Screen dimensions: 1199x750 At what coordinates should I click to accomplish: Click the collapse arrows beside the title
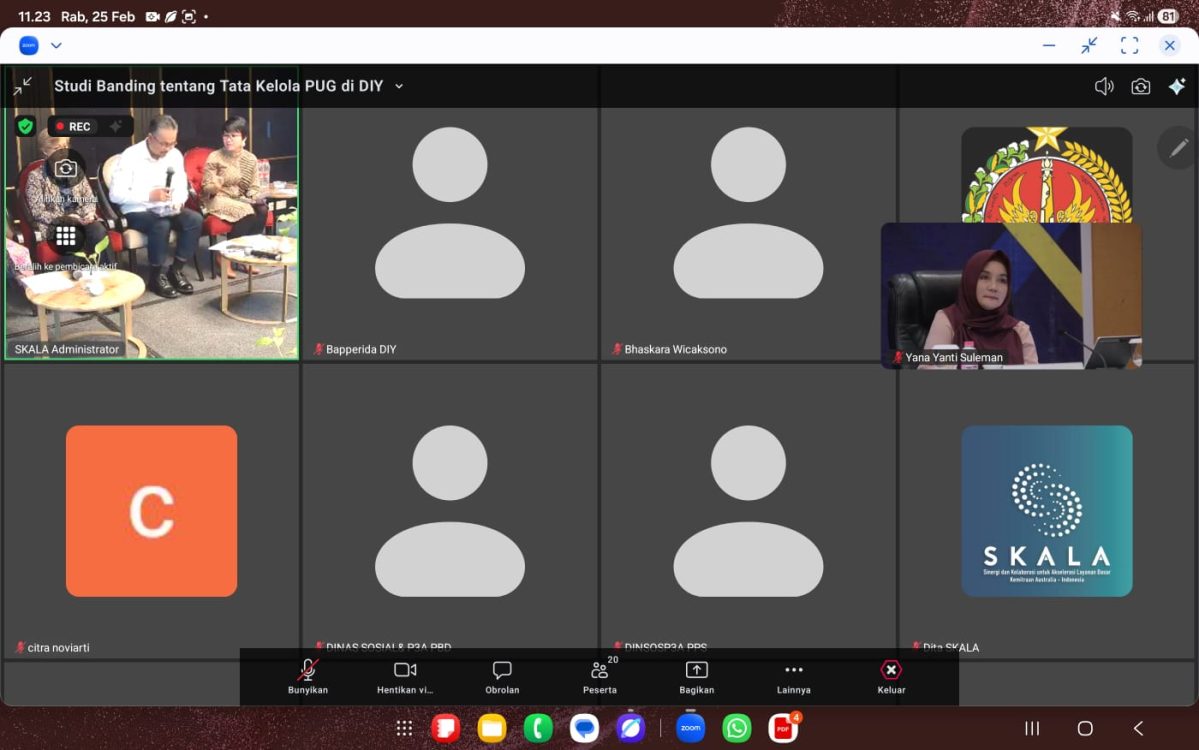pos(23,86)
